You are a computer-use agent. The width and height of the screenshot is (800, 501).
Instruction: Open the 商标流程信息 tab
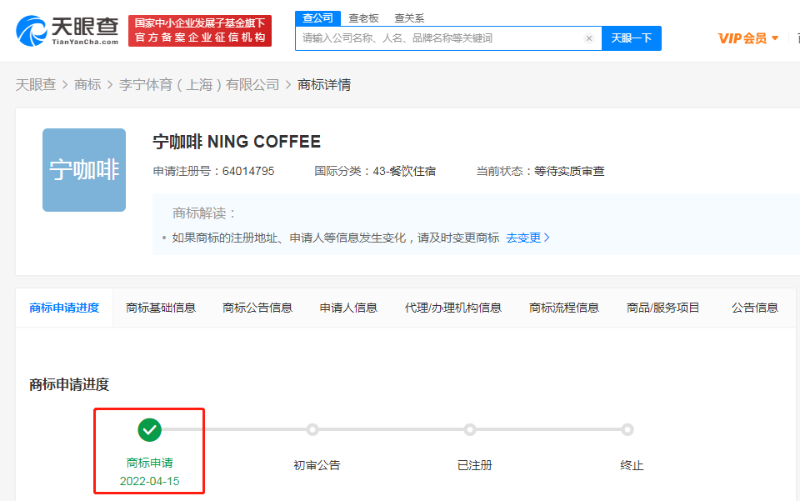coord(564,308)
